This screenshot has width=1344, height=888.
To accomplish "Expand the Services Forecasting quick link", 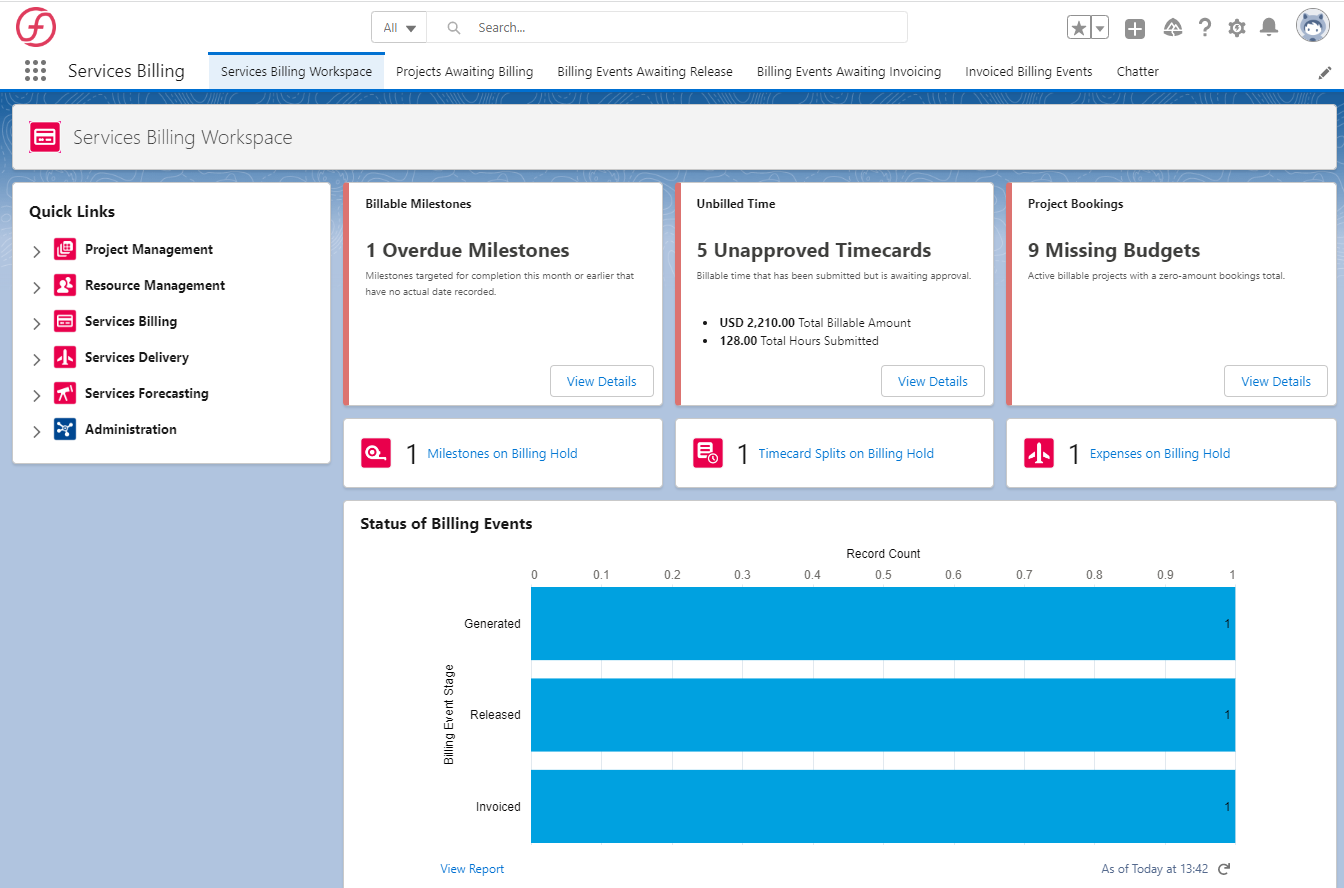I will (37, 395).
